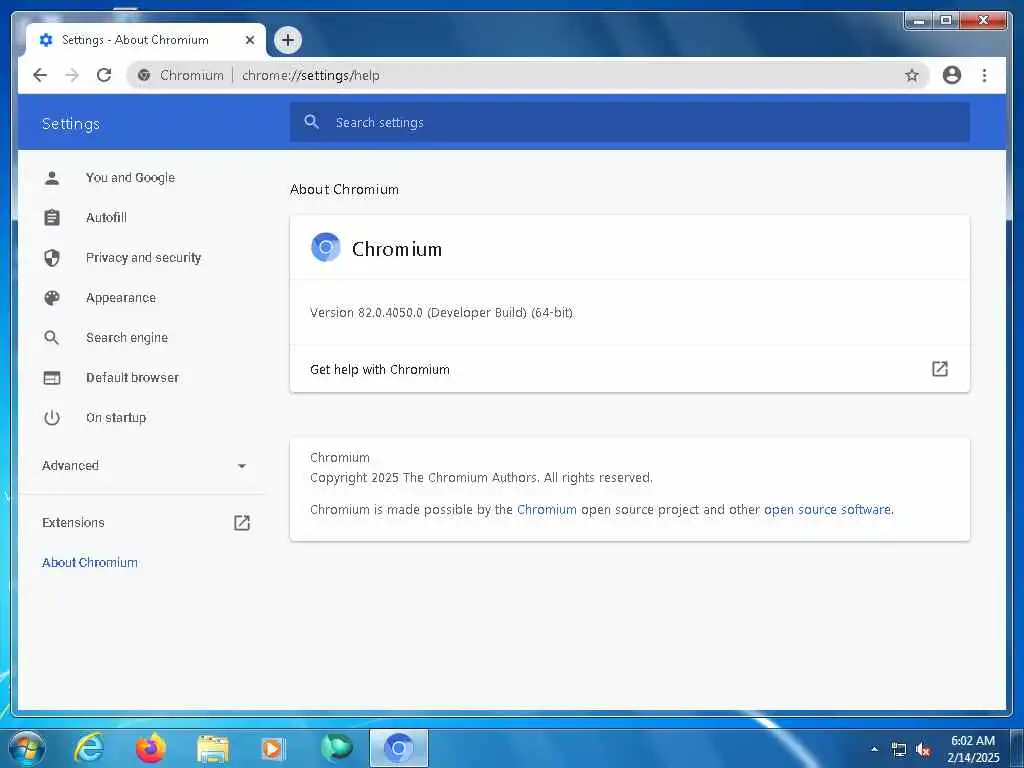Open the clock showing 6:02 AM
Viewport: 1024px width, 768px height.
[973, 749]
